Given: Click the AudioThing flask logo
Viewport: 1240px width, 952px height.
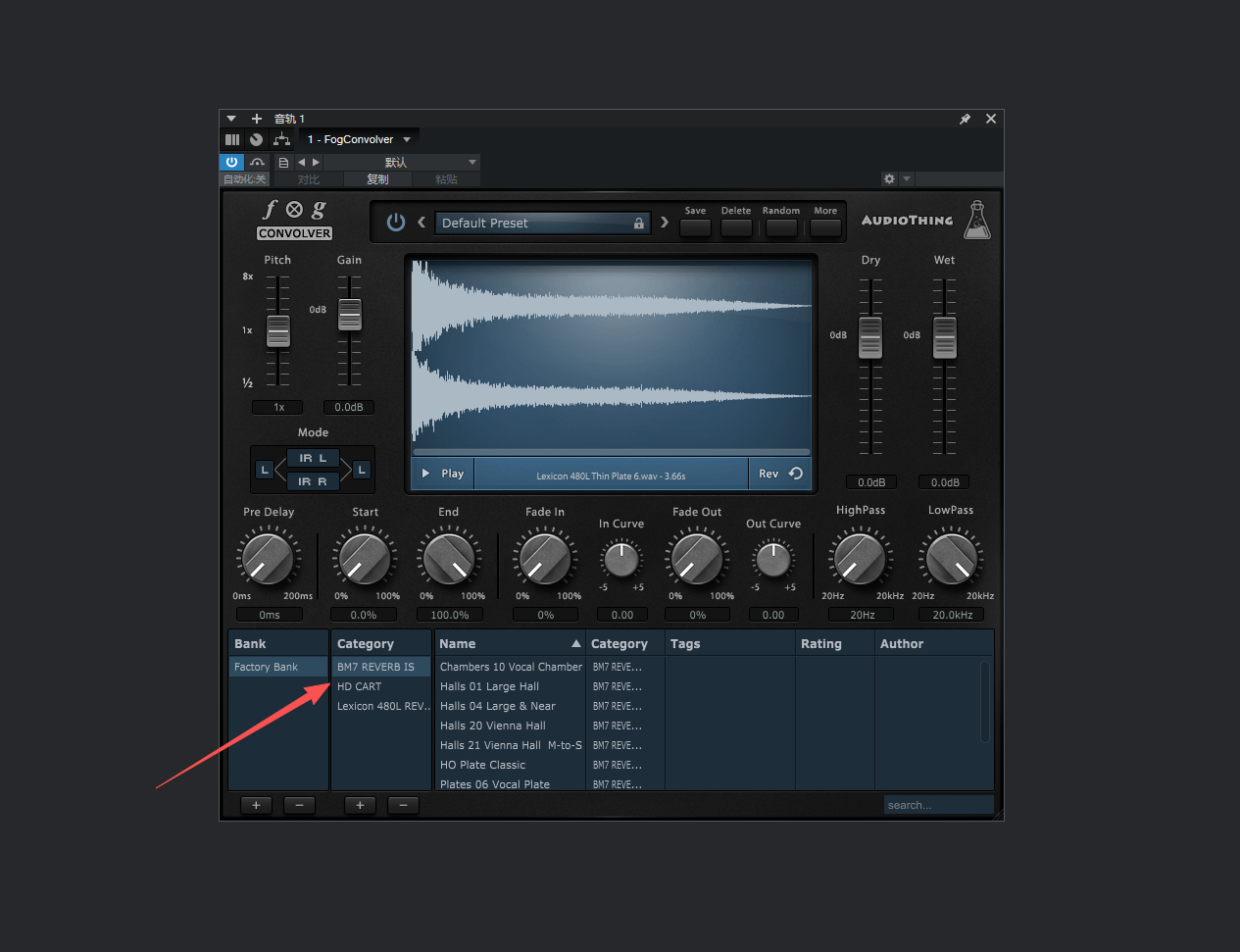Looking at the screenshot, I should point(977,220).
